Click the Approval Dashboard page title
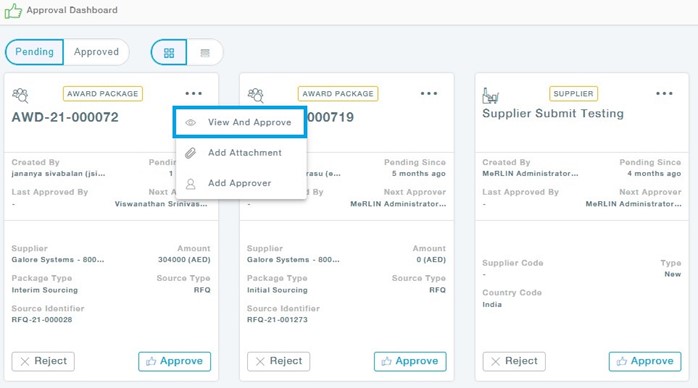This screenshot has height=388, width=698. pos(72,10)
